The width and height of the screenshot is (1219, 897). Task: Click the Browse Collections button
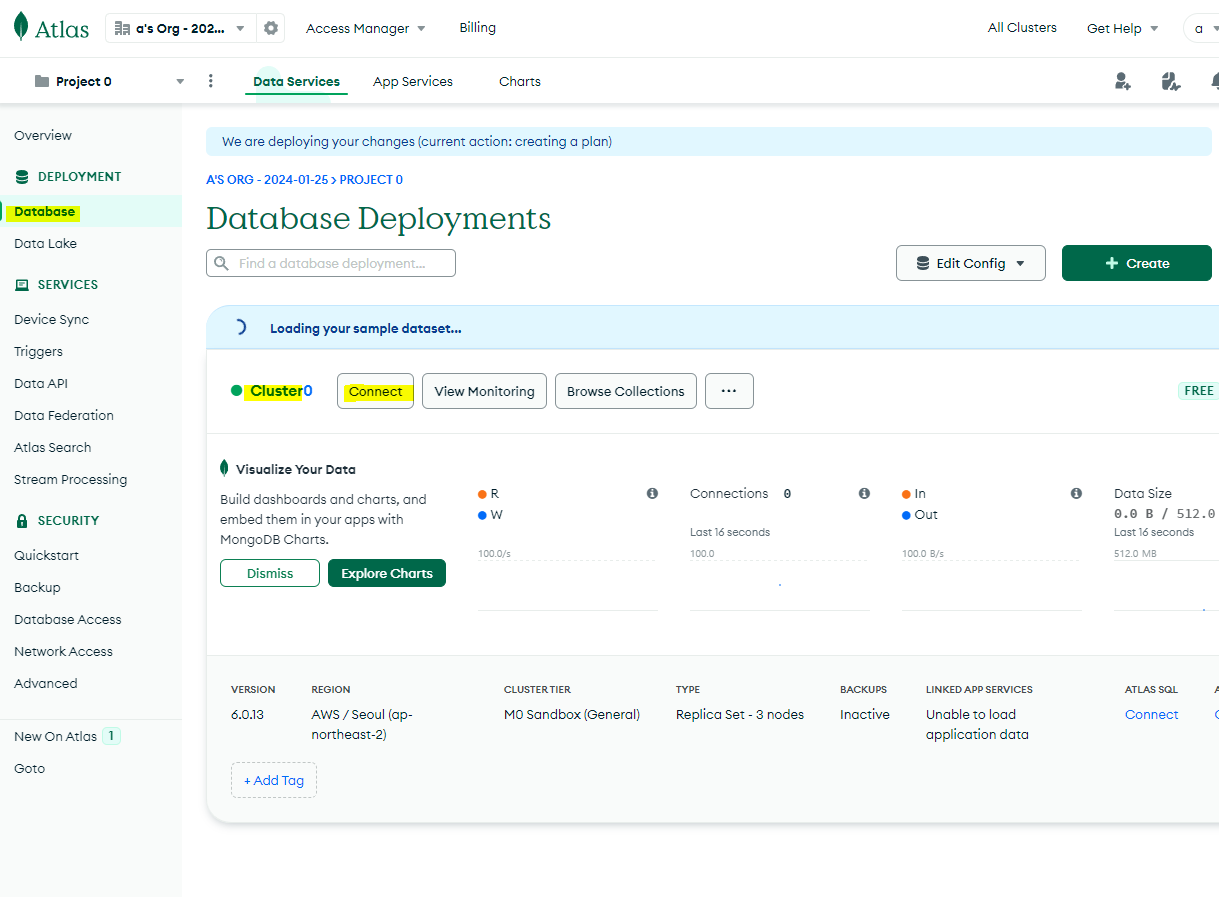[626, 391]
